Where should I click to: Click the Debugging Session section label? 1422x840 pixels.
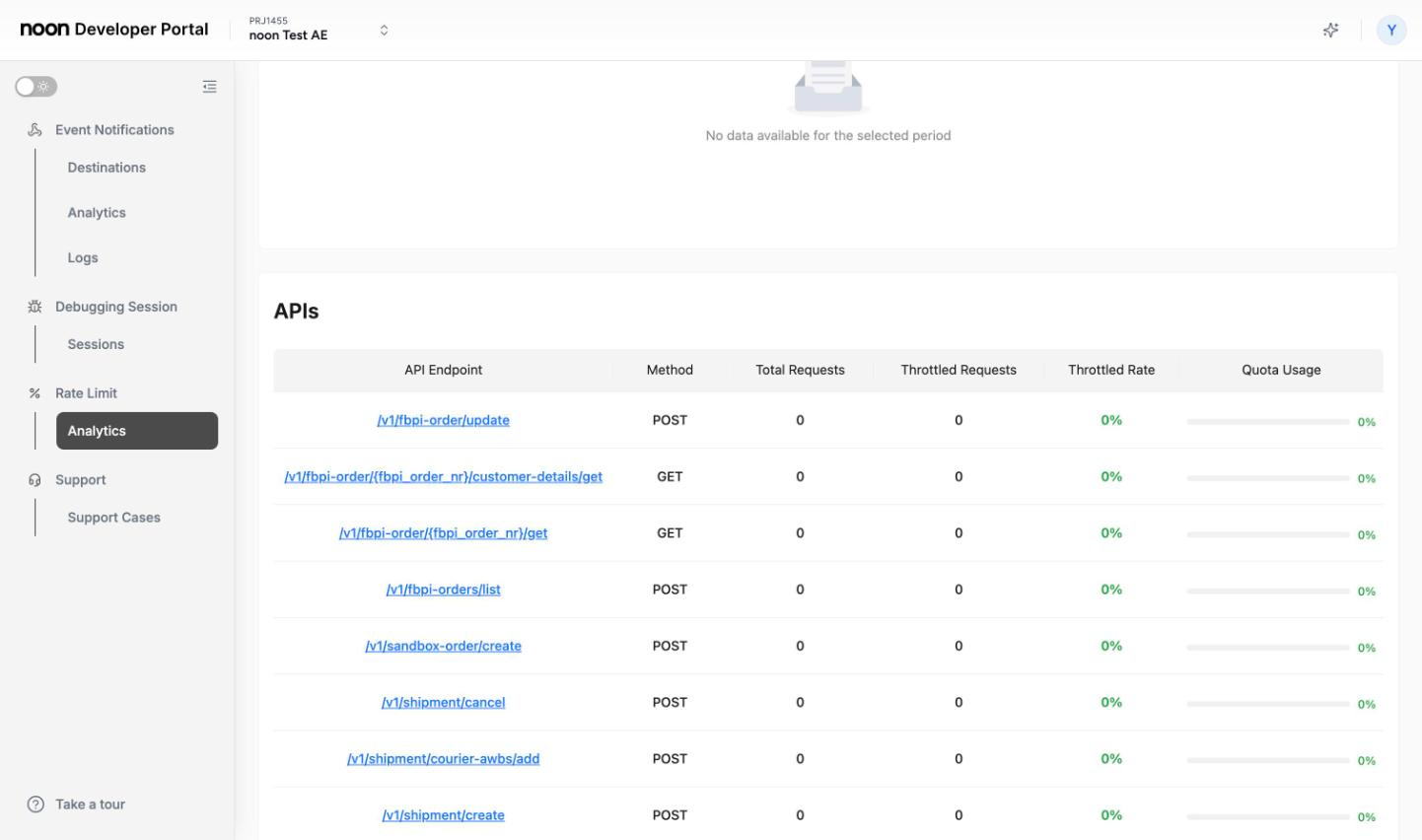(x=116, y=307)
